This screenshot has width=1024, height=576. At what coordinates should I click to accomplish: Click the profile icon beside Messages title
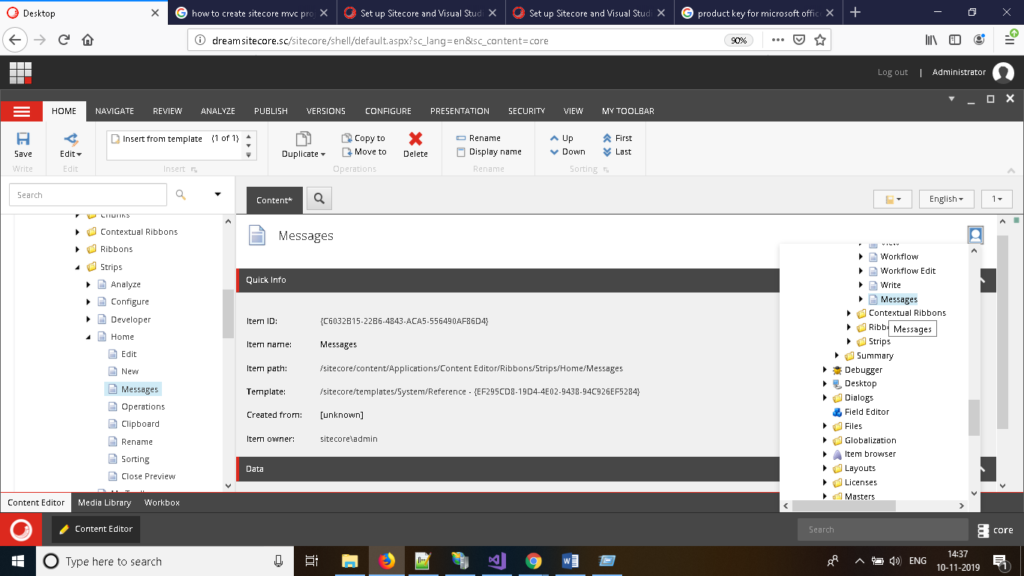coord(975,234)
